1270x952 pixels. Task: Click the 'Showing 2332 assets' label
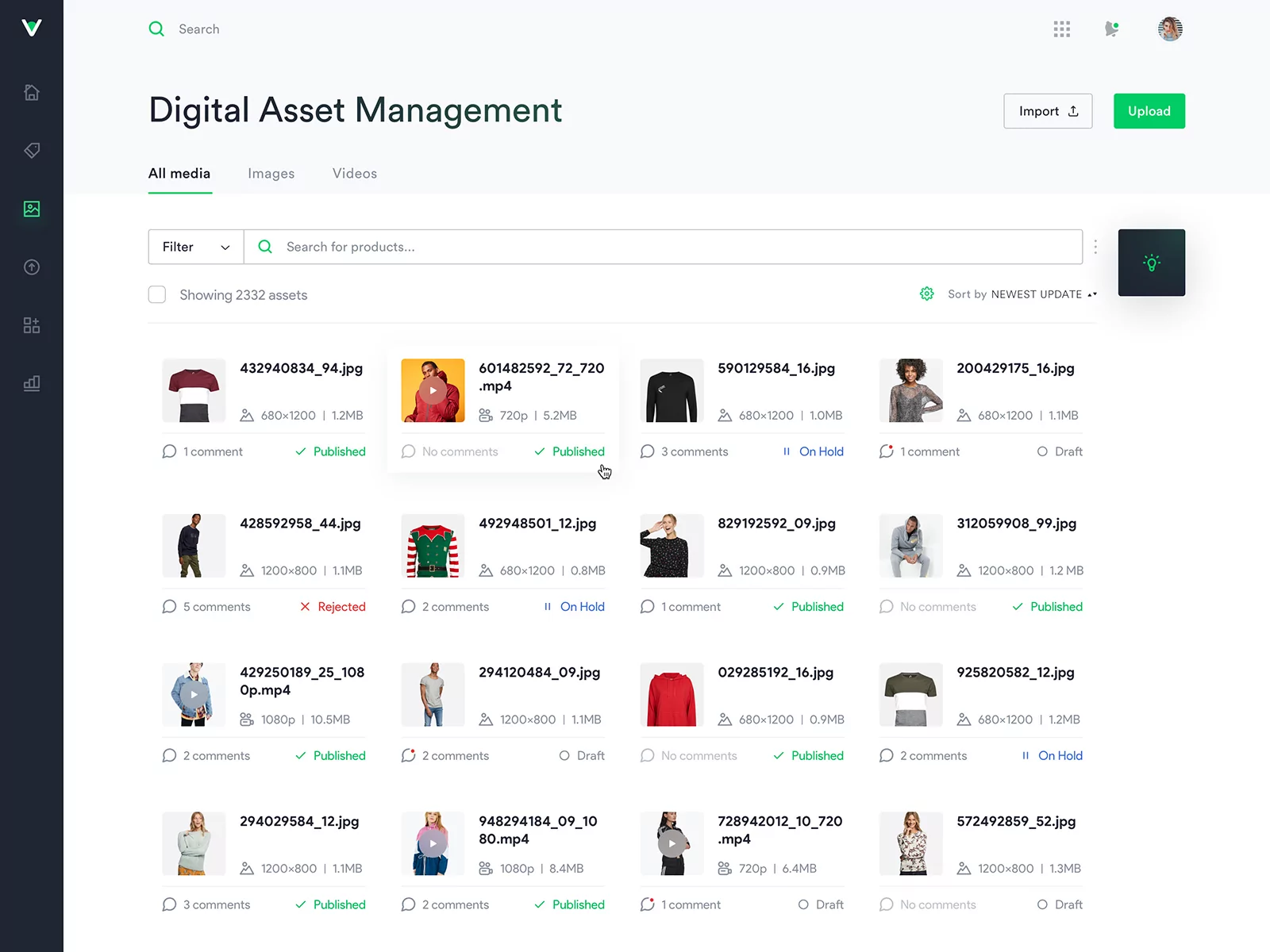(243, 295)
